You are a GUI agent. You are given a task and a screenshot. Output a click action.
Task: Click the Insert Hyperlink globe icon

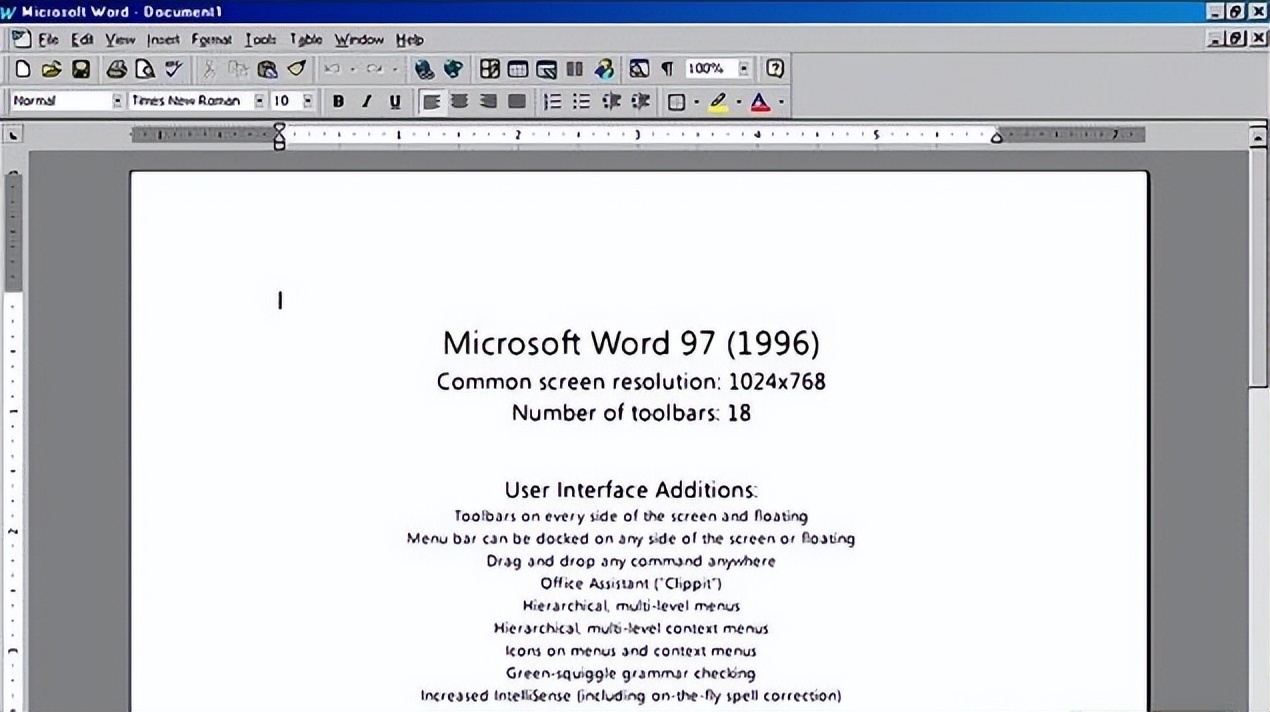point(424,70)
